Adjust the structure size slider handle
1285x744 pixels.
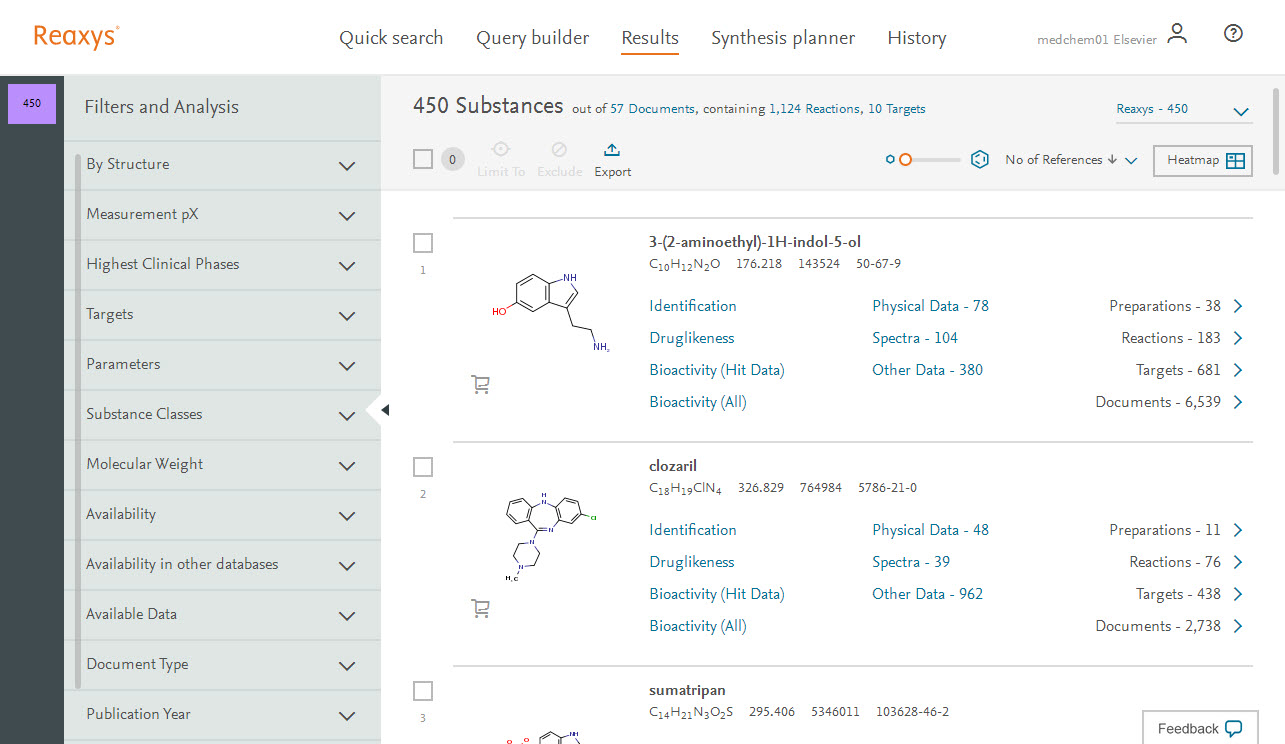click(905, 160)
